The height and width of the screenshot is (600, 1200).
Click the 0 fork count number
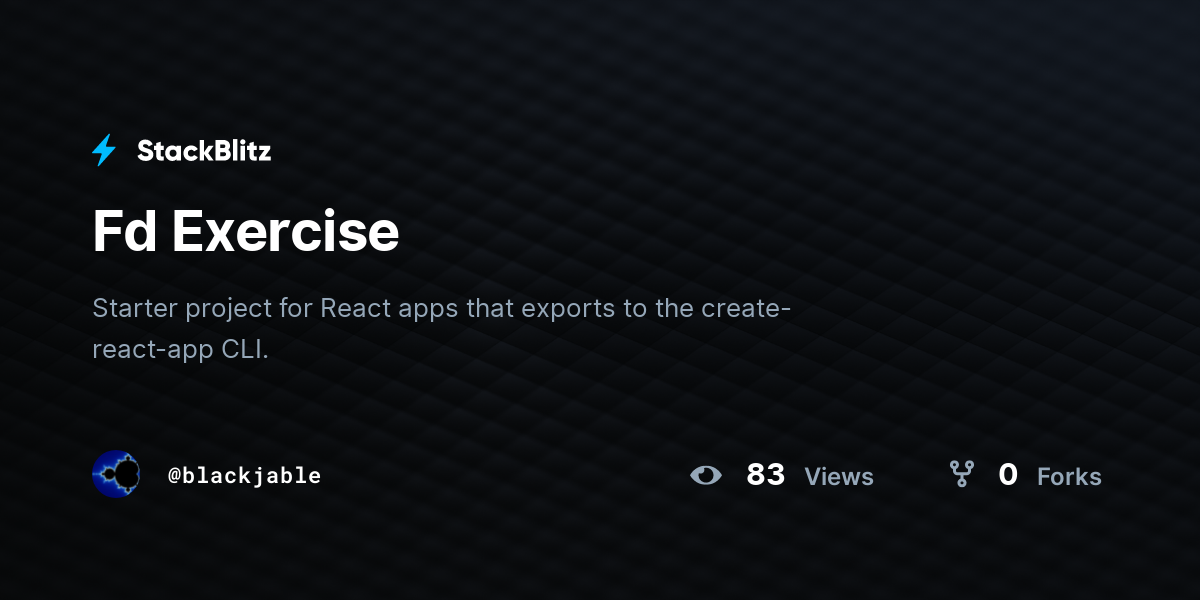coord(1008,475)
